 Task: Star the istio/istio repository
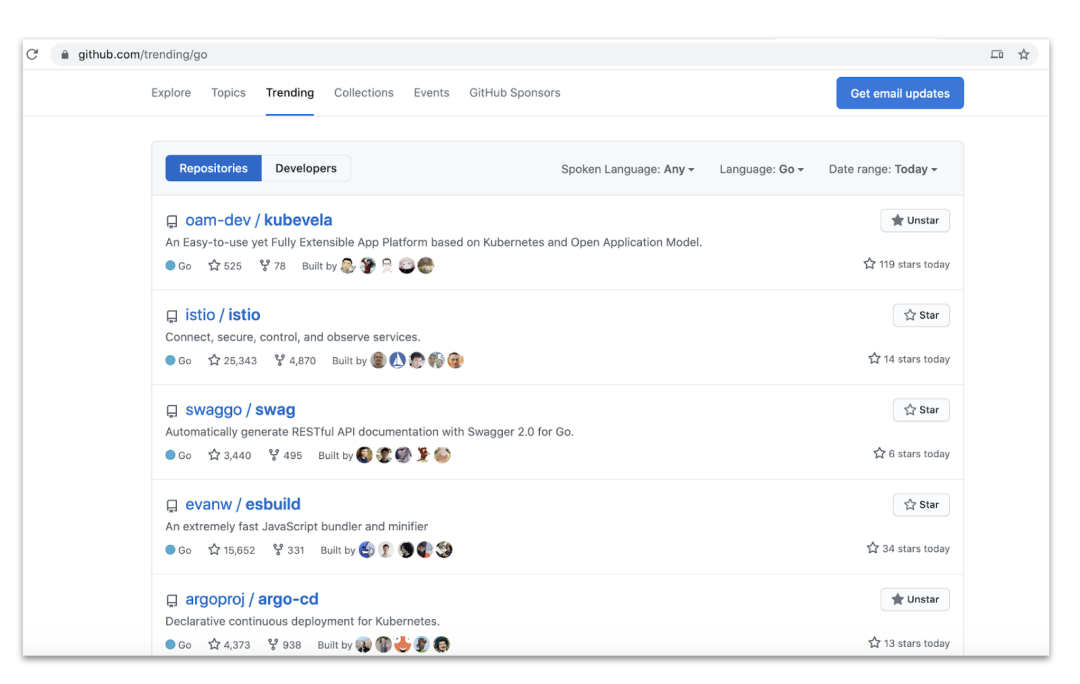[x=921, y=315]
